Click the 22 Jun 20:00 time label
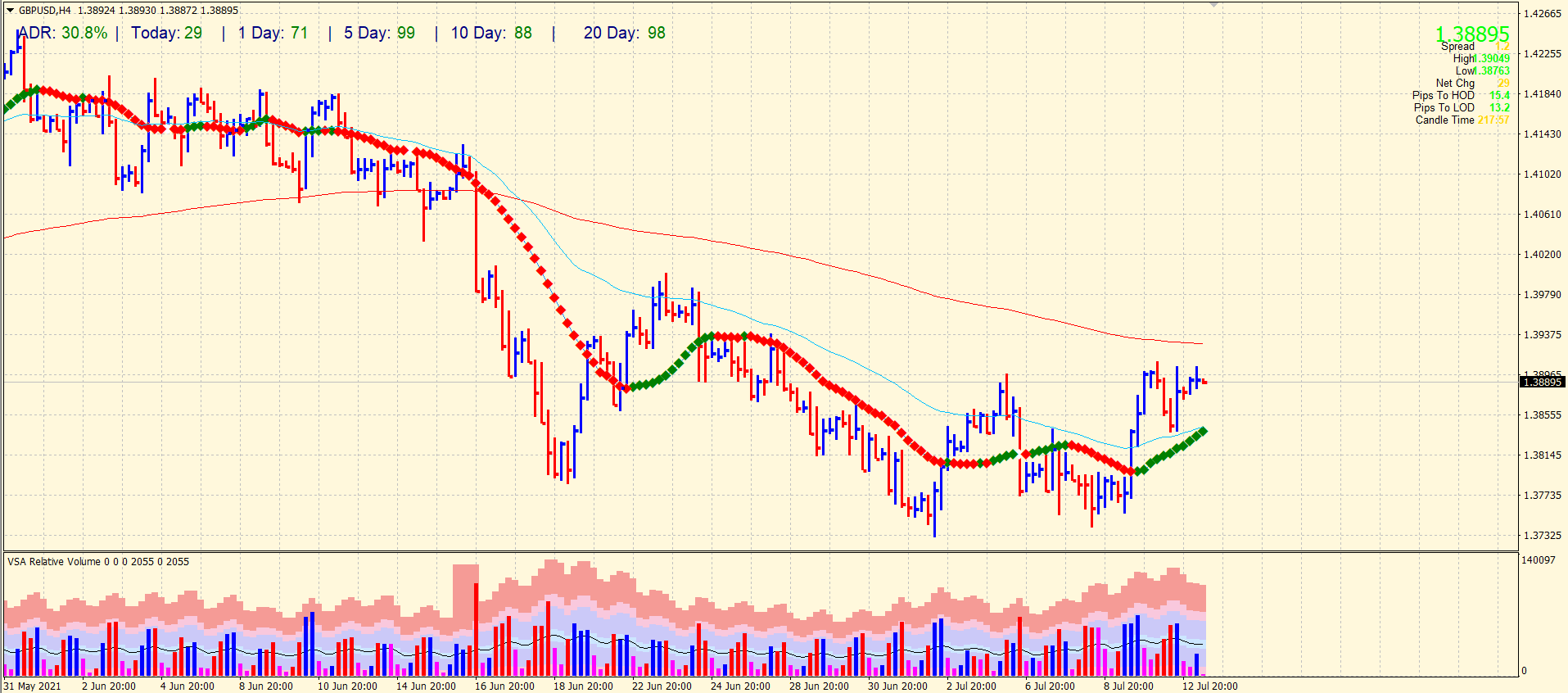This screenshot has width=1568, height=693. coord(662,686)
